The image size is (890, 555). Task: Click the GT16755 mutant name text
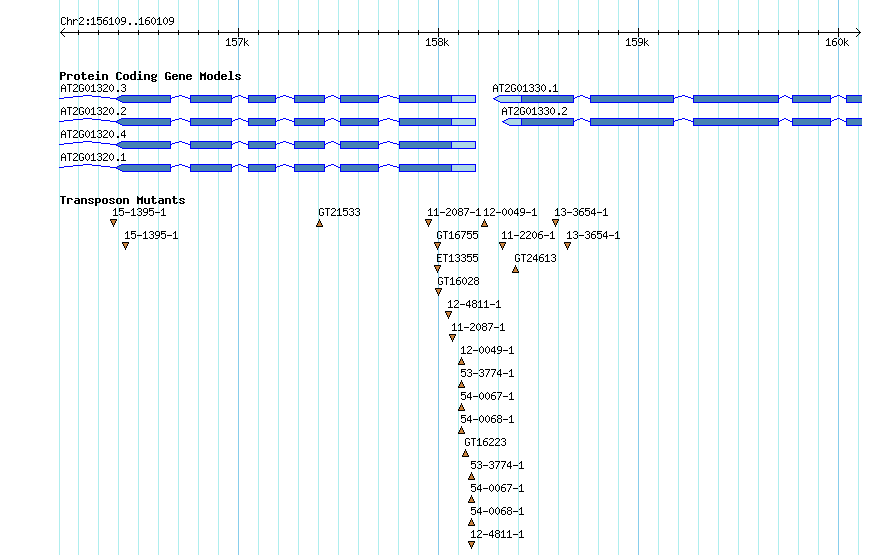click(x=457, y=236)
